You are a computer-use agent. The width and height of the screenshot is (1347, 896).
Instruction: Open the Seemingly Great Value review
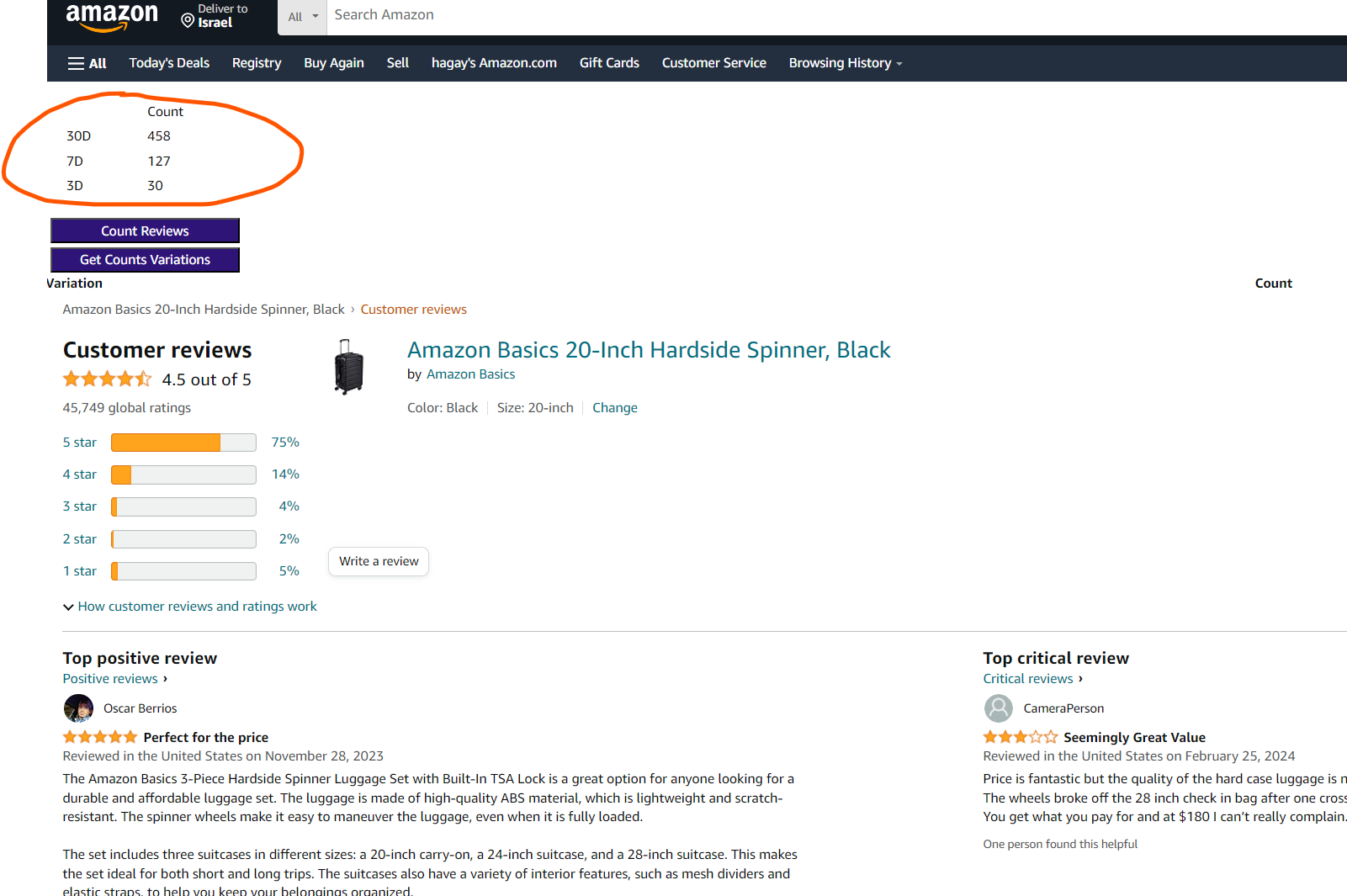point(1134,738)
